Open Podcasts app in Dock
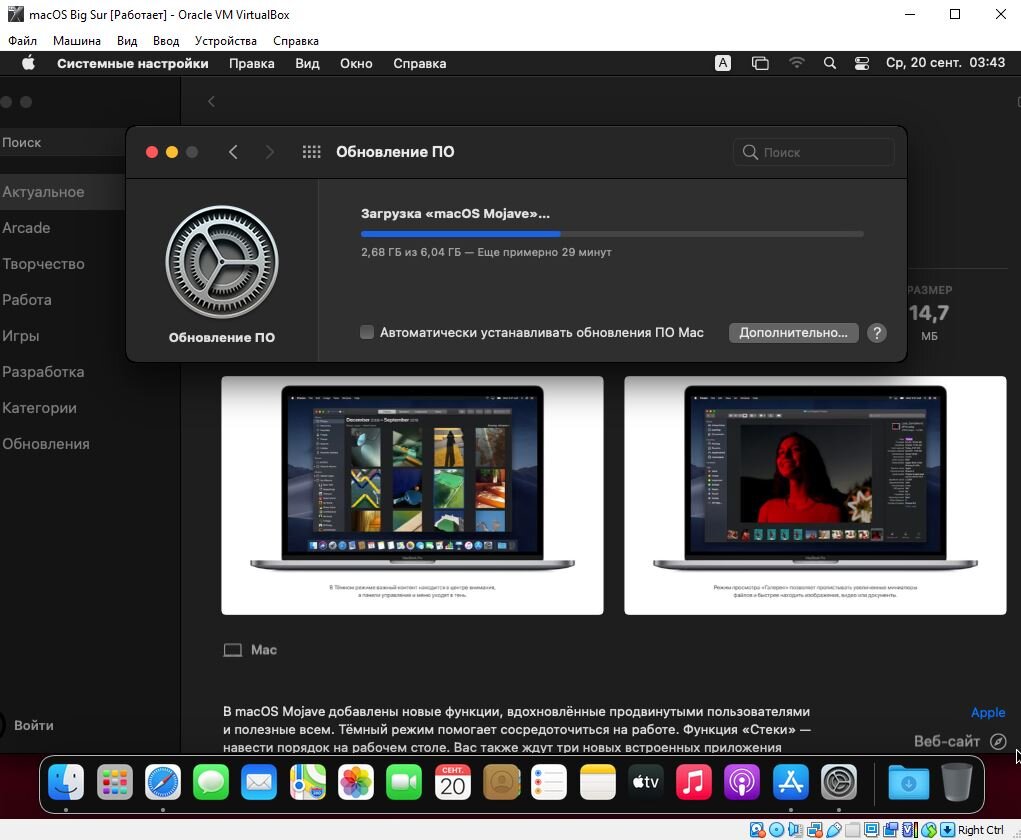Image resolution: width=1021 pixels, height=840 pixels. 742,782
